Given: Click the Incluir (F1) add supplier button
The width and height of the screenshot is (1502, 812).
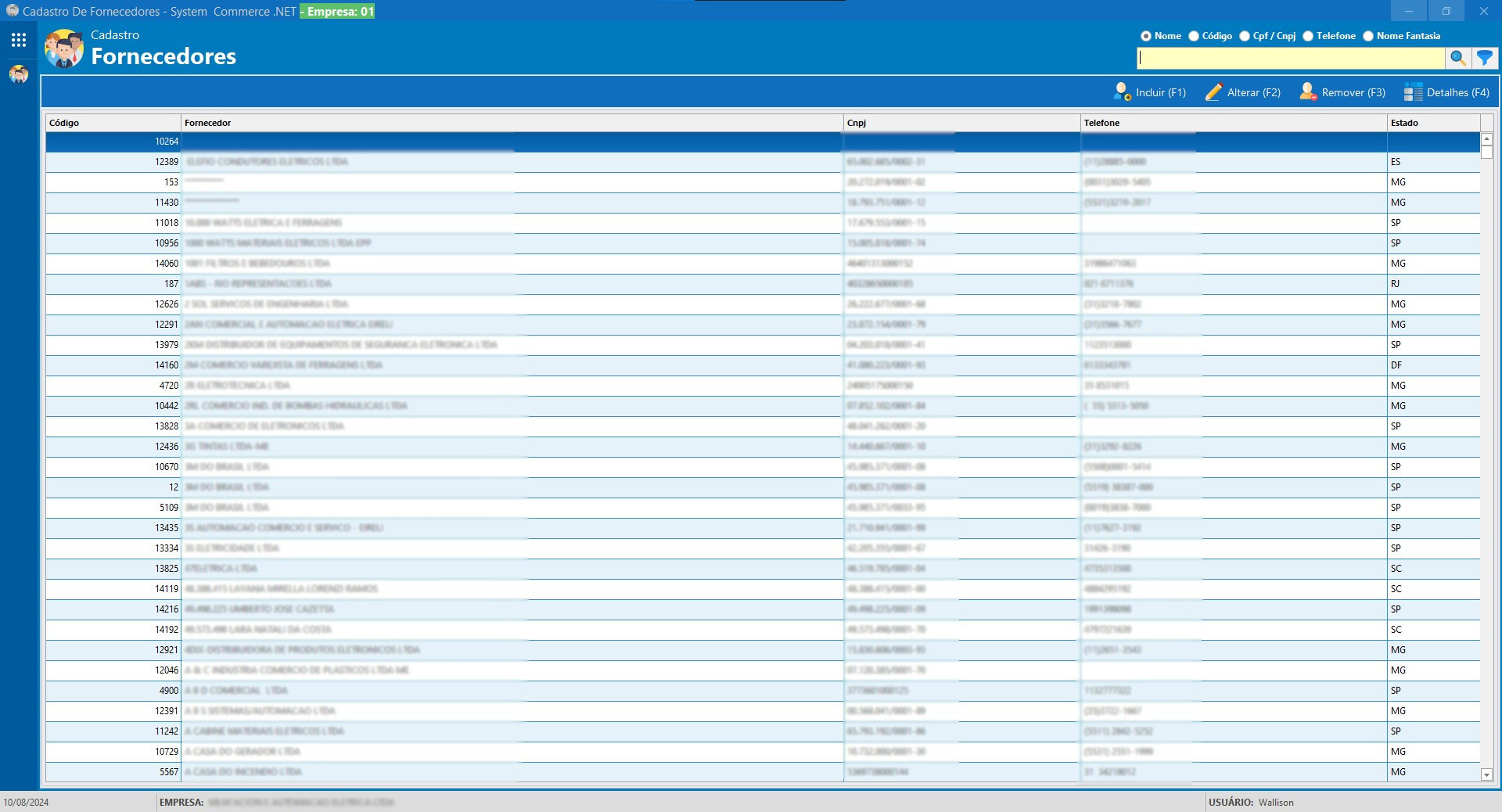Looking at the screenshot, I should 1149,92.
